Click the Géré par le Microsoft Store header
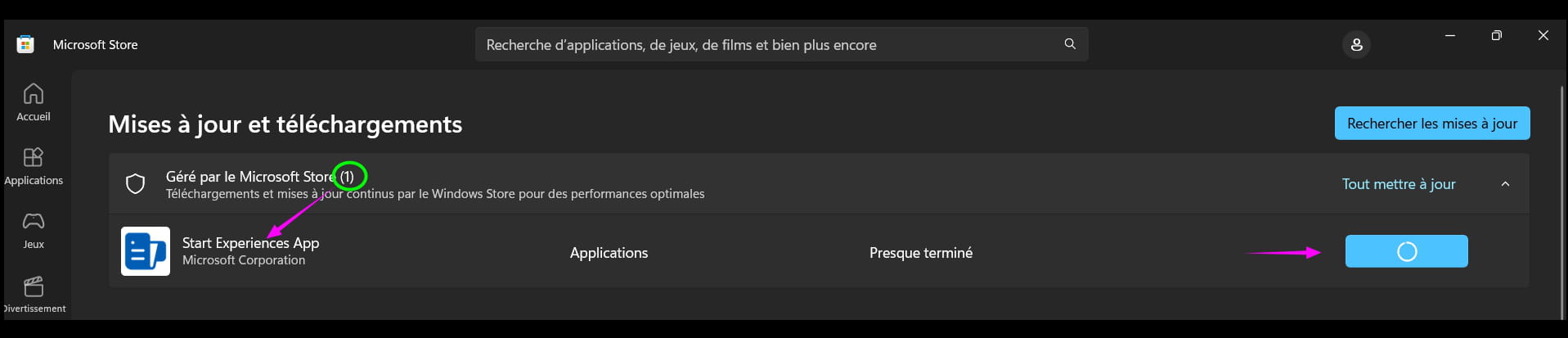The image size is (1568, 338). [x=249, y=177]
